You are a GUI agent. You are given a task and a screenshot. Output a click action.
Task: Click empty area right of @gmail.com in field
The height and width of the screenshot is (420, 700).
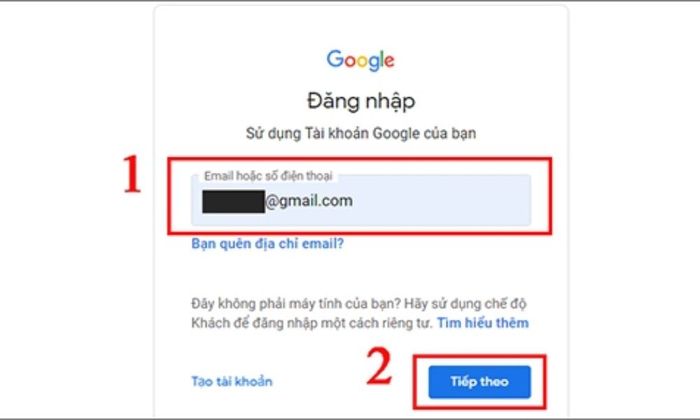point(440,201)
